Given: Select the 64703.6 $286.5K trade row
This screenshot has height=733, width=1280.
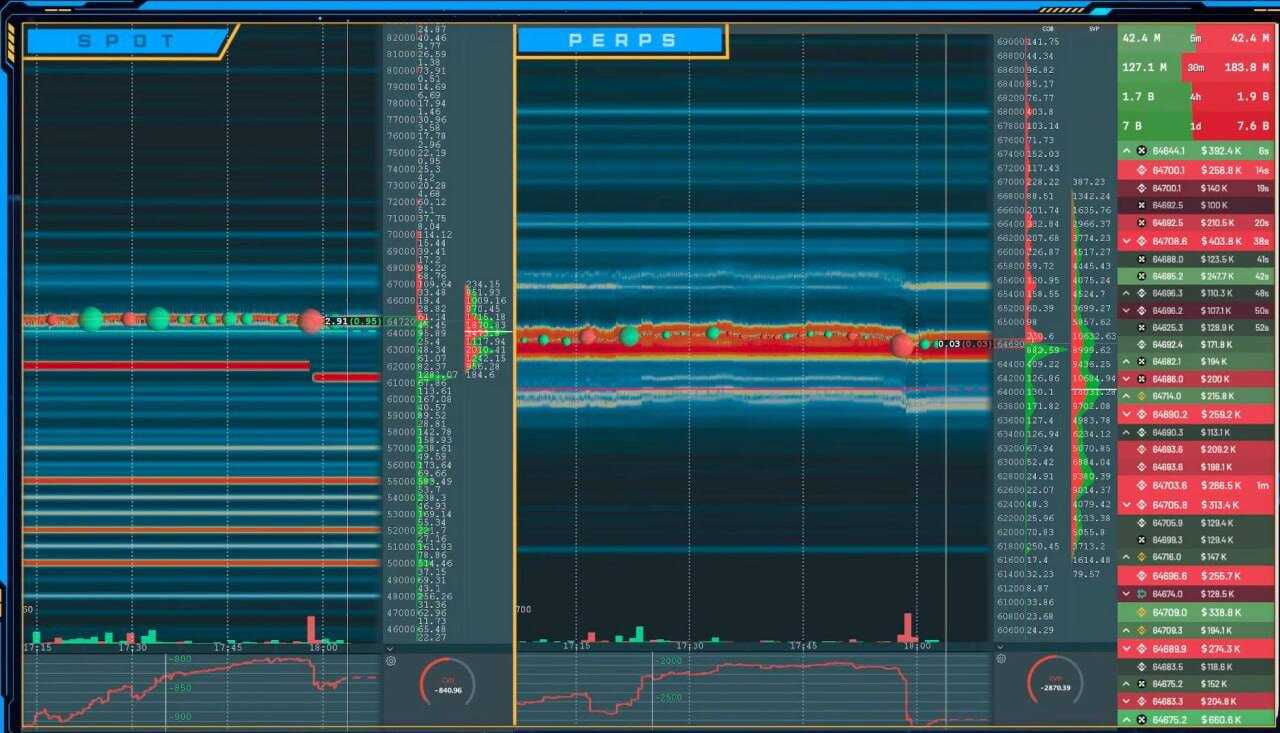Looking at the screenshot, I should click(x=1197, y=485).
